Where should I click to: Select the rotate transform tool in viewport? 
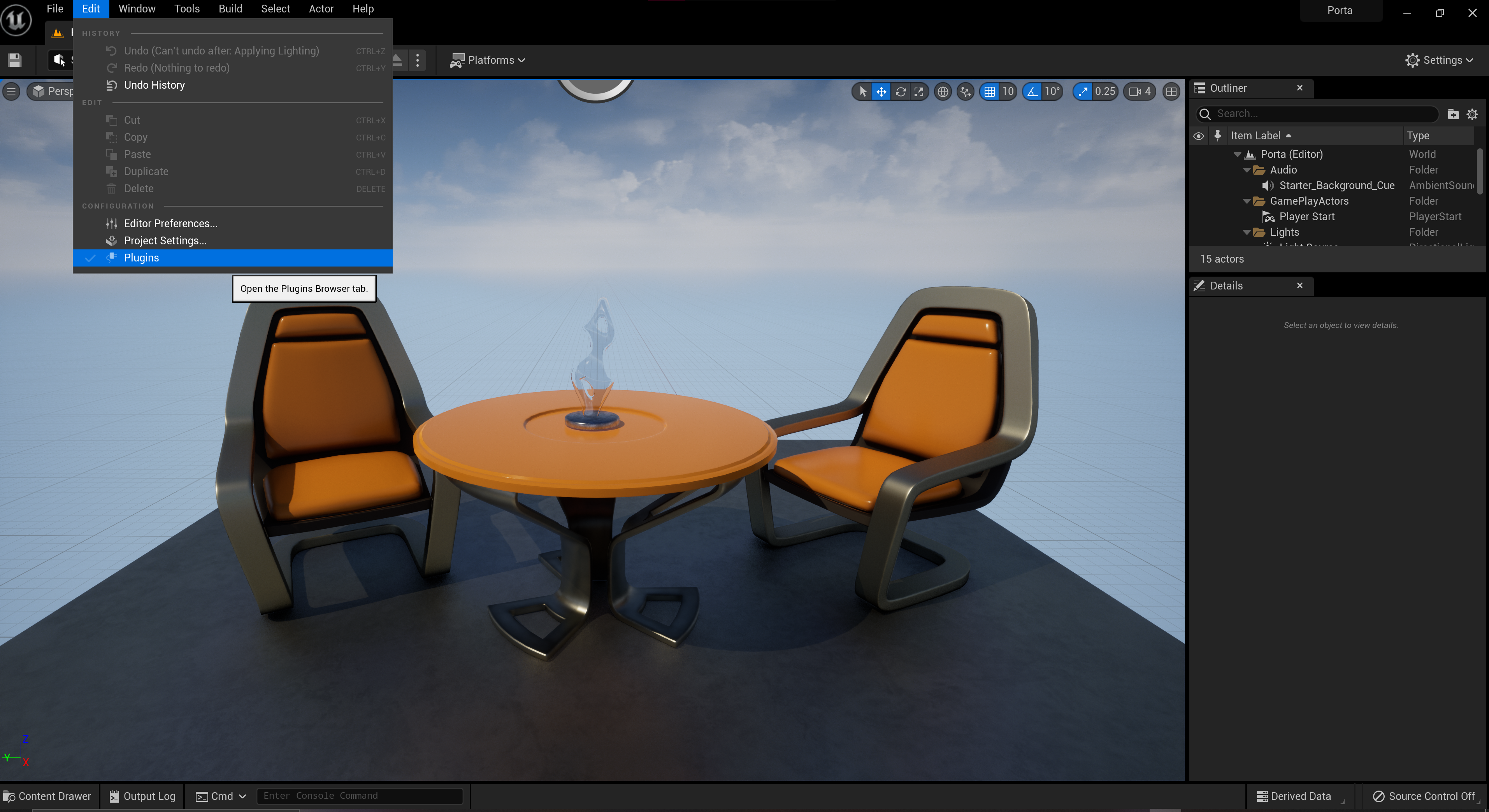click(901, 91)
